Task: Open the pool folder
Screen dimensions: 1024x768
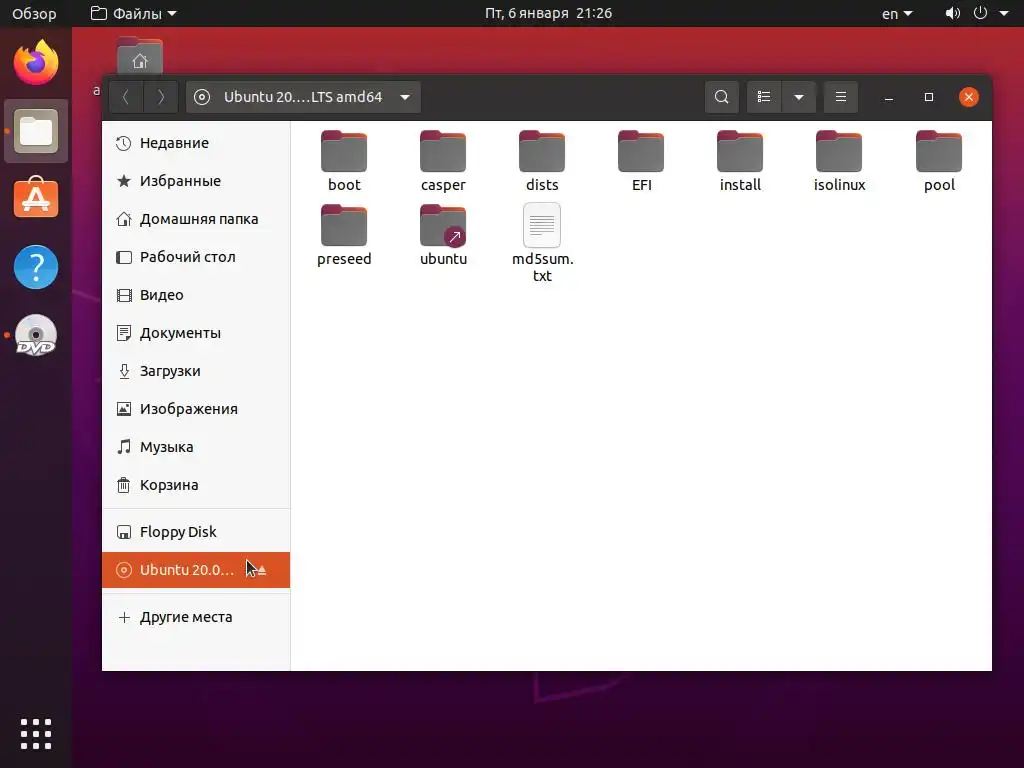Action: click(x=939, y=161)
